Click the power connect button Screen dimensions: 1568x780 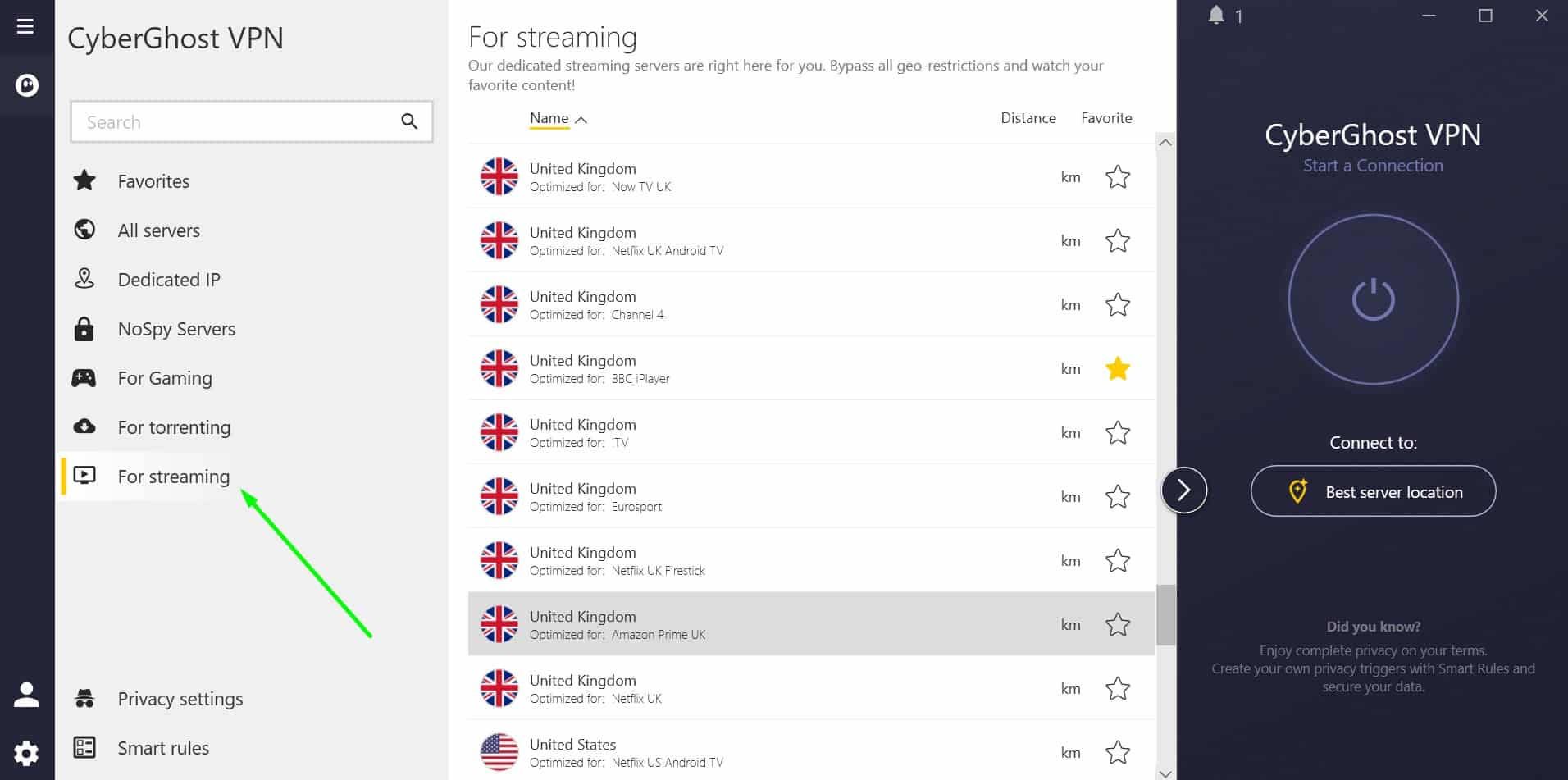[x=1373, y=299]
